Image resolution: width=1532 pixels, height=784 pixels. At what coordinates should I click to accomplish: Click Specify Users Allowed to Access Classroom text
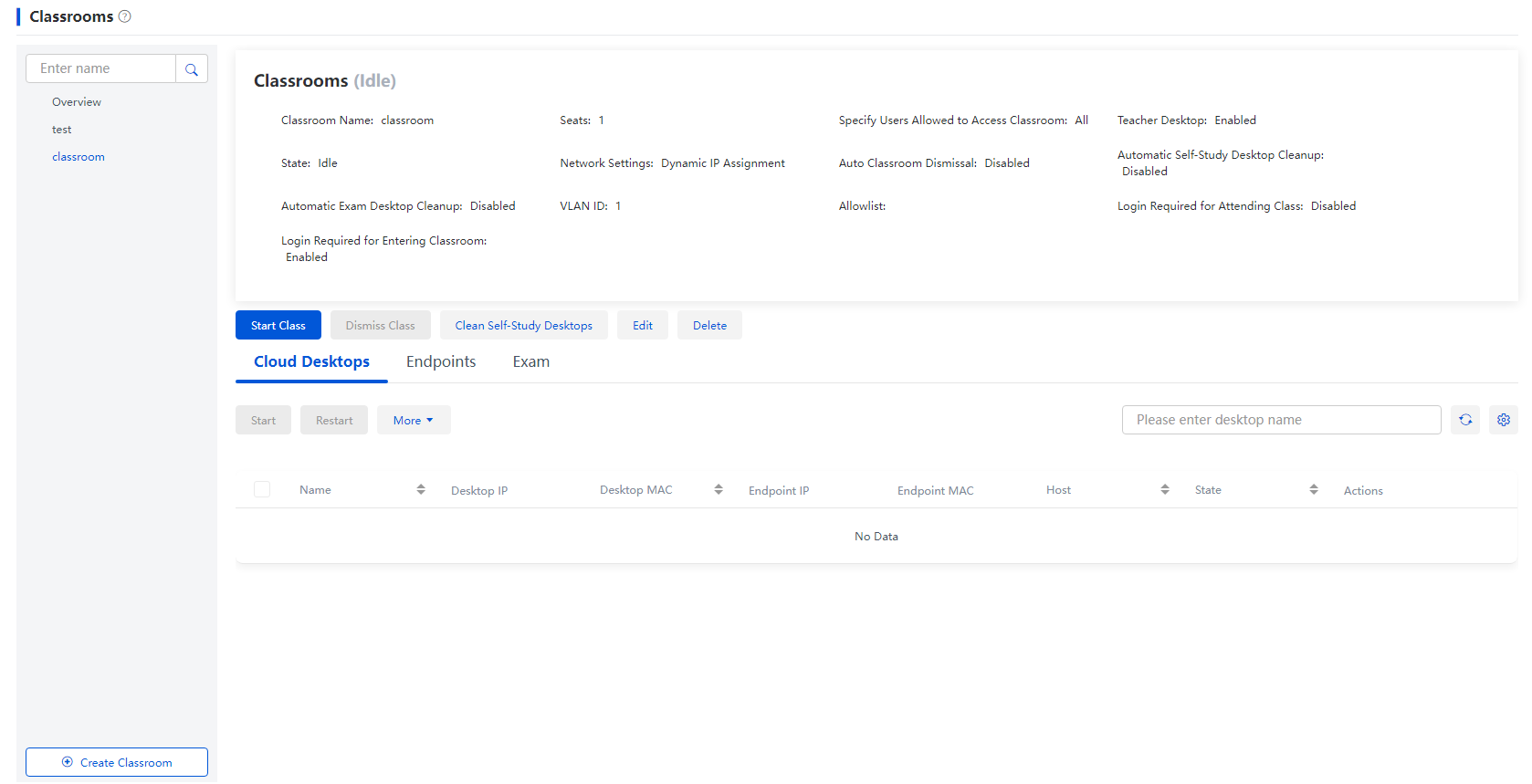[x=963, y=120]
